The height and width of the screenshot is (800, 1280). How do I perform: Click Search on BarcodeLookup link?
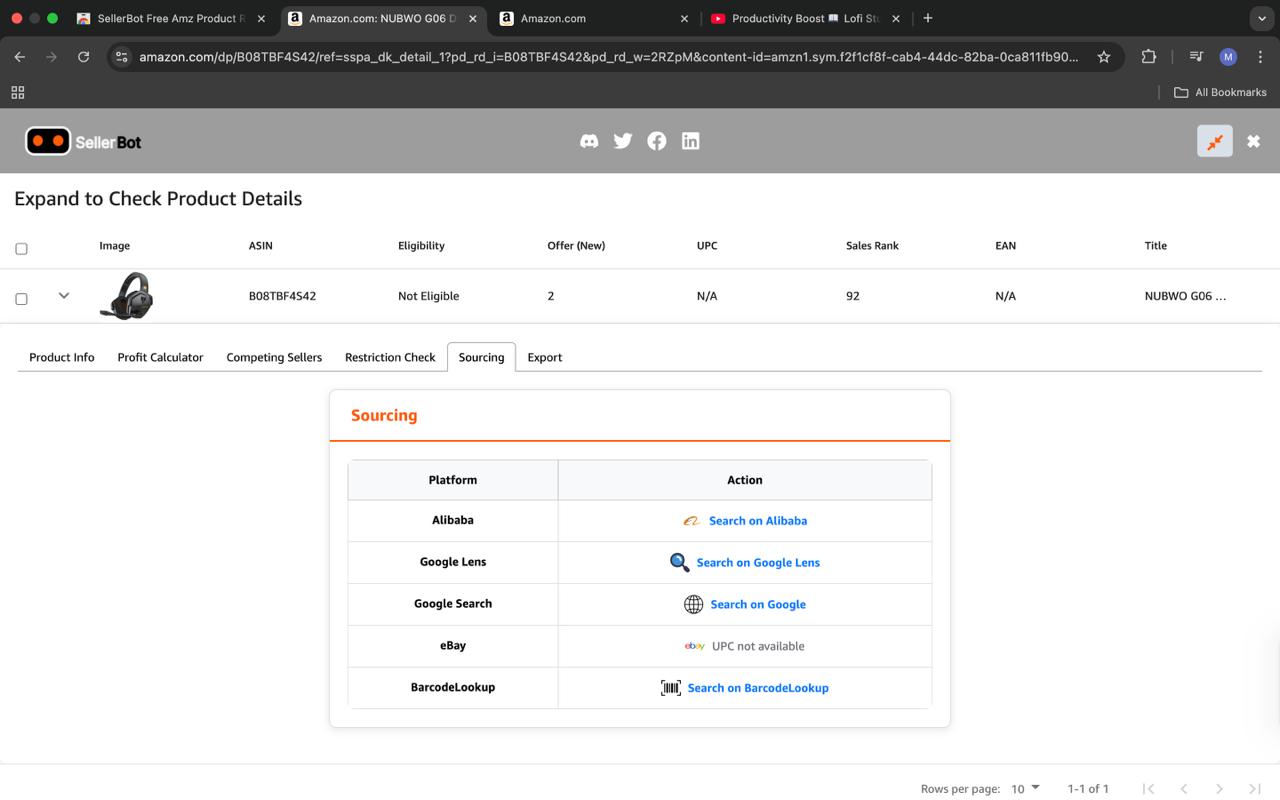tap(758, 688)
